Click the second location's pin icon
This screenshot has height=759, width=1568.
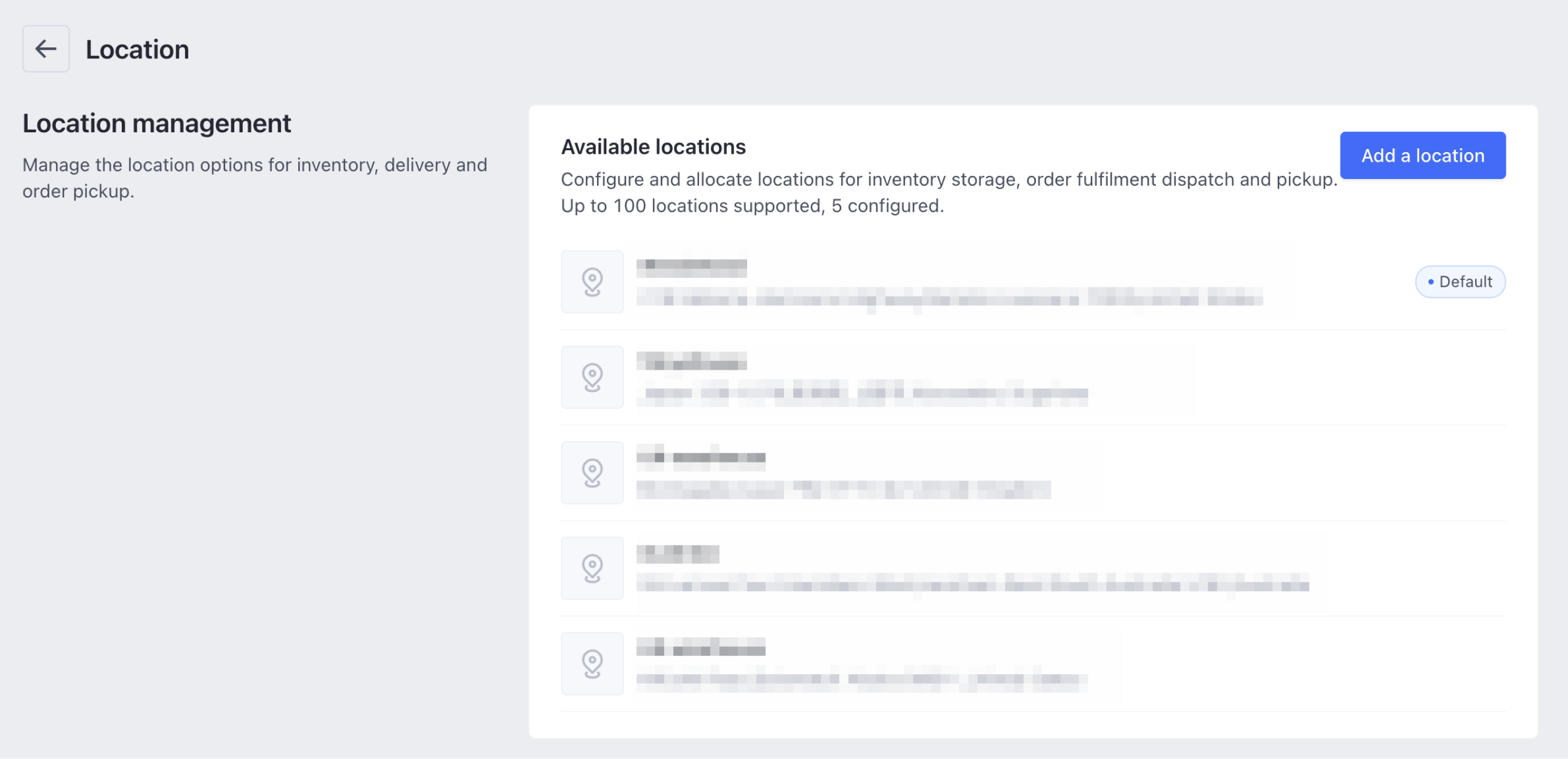(592, 377)
